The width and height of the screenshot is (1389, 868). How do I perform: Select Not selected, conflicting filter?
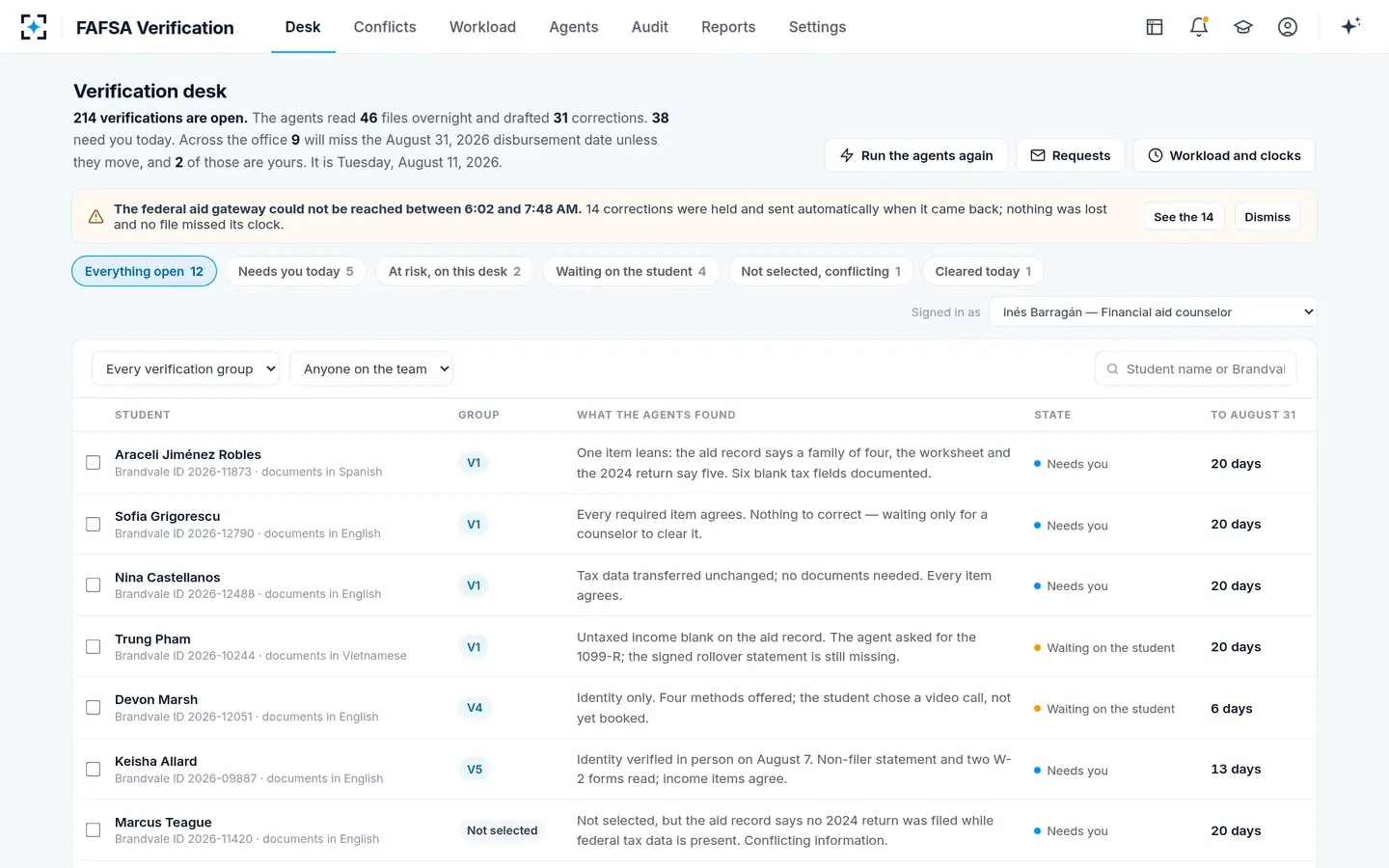(821, 271)
